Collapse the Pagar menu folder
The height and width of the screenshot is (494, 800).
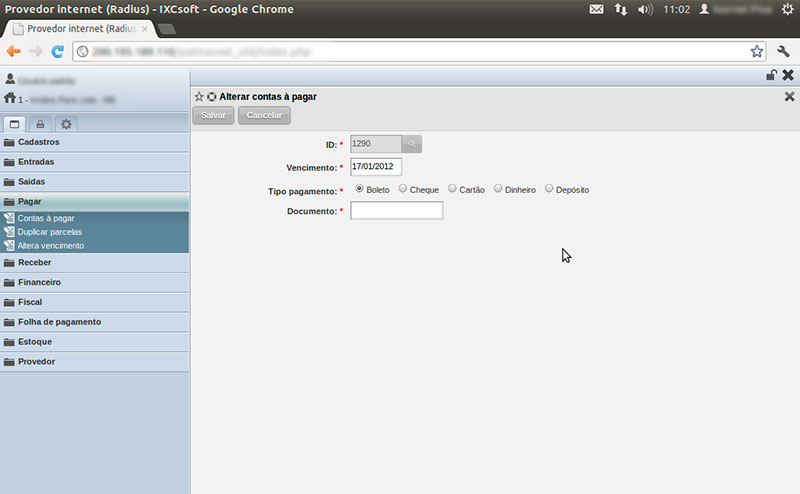94,202
